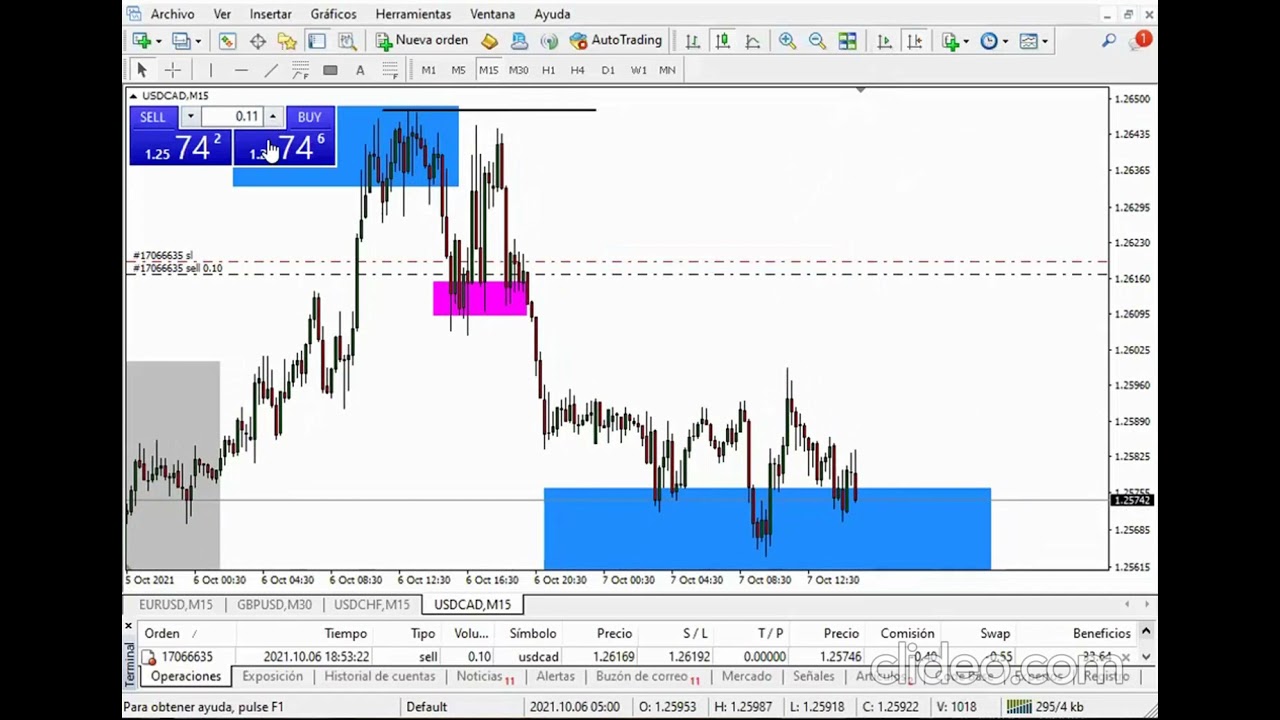1280x720 pixels.
Task: Click the search magnifier icon
Action: click(x=1109, y=41)
